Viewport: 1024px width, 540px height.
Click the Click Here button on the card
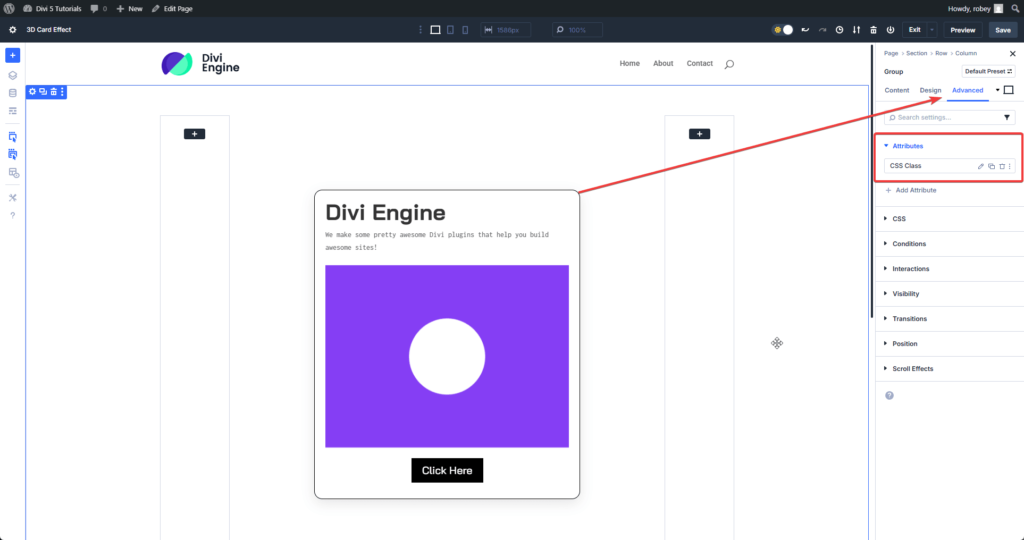point(447,470)
